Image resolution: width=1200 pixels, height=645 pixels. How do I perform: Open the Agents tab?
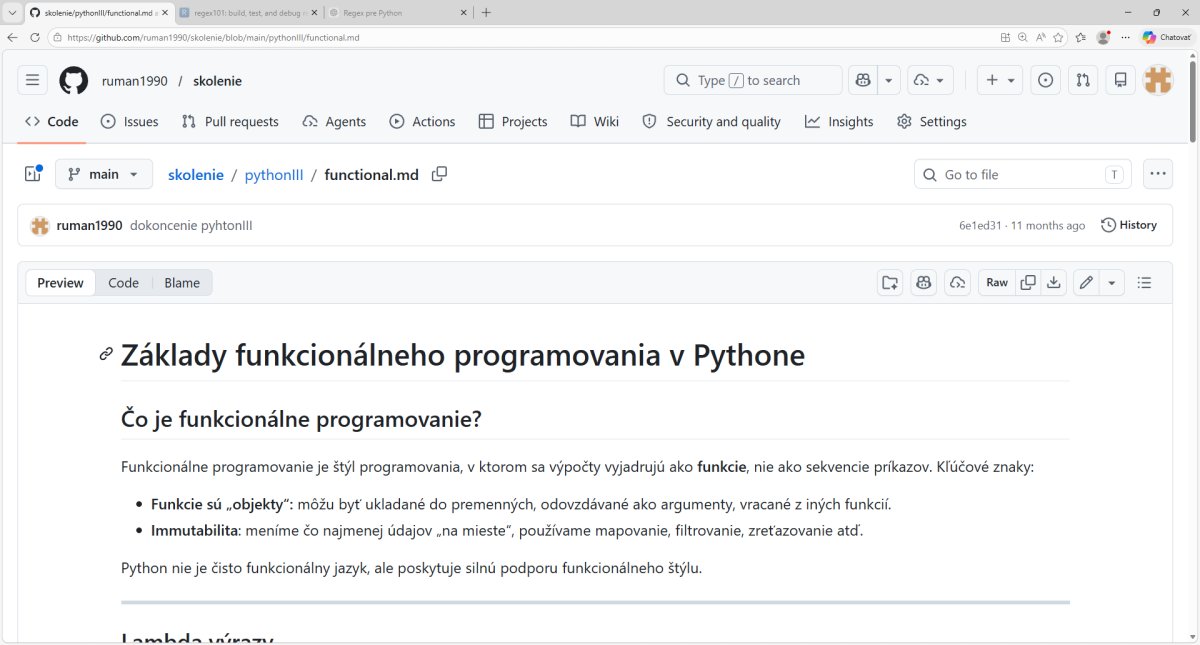(x=334, y=121)
